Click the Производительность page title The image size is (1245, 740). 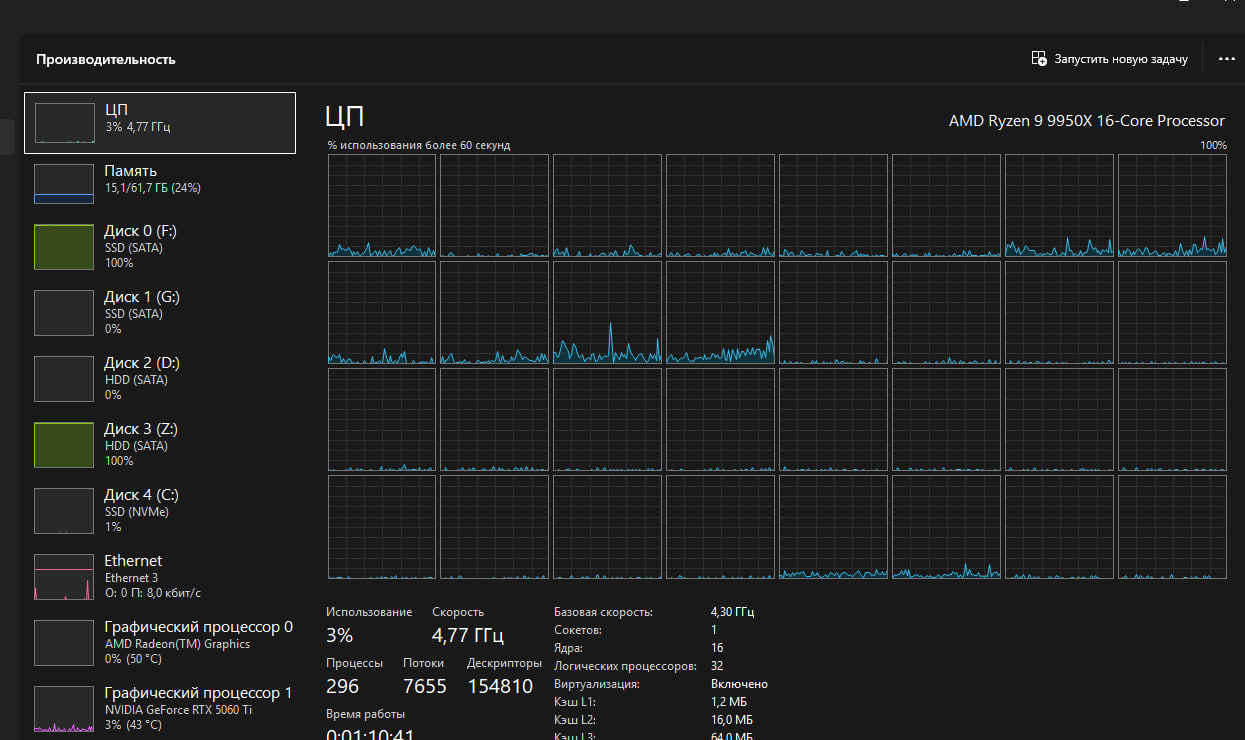click(x=106, y=59)
